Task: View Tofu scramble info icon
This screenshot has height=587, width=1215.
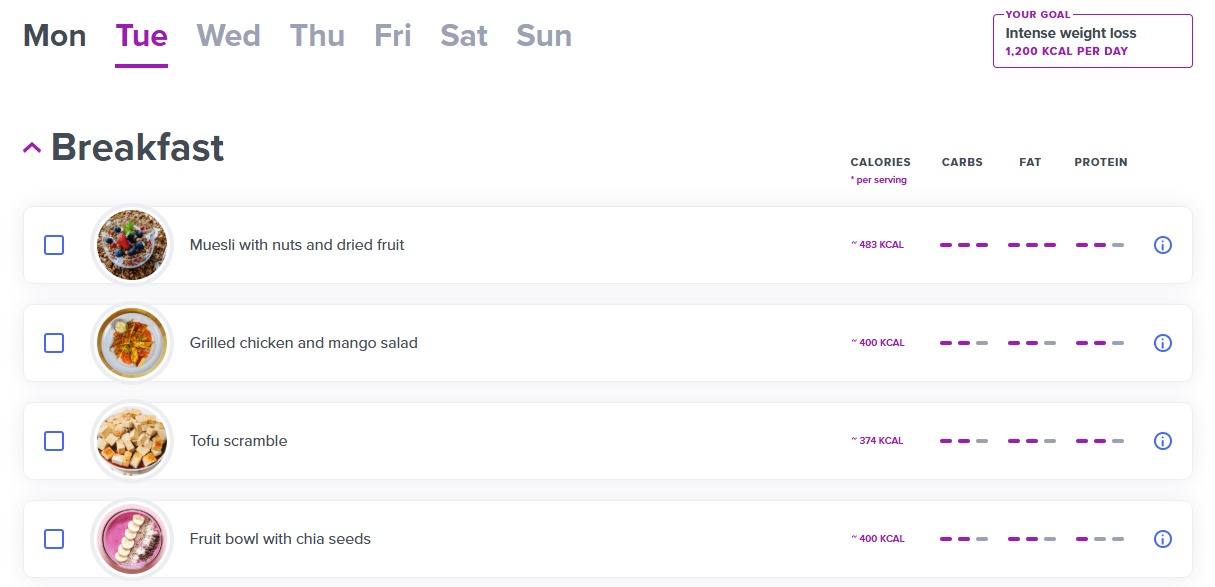Action: tap(1162, 441)
